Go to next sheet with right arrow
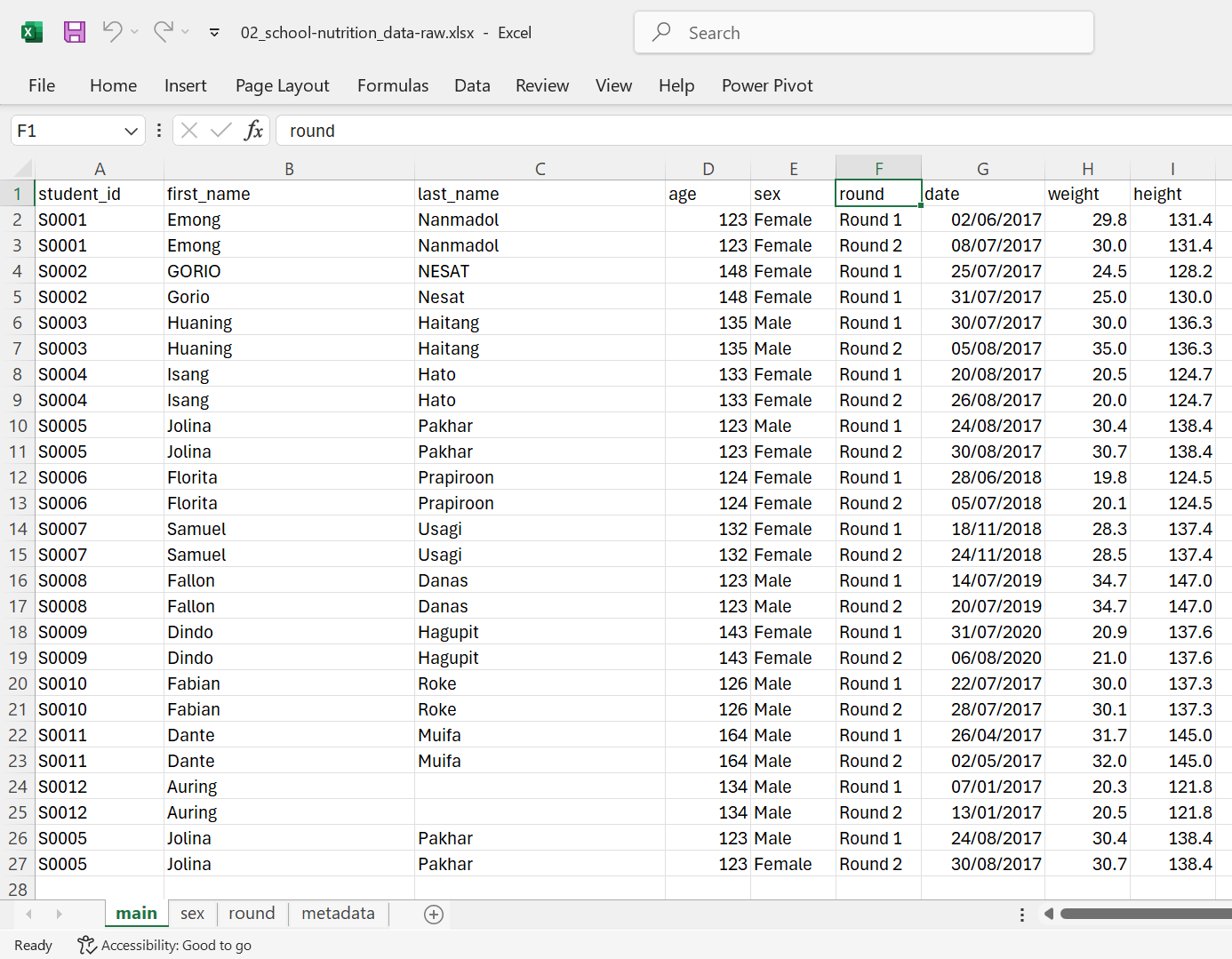 (59, 914)
